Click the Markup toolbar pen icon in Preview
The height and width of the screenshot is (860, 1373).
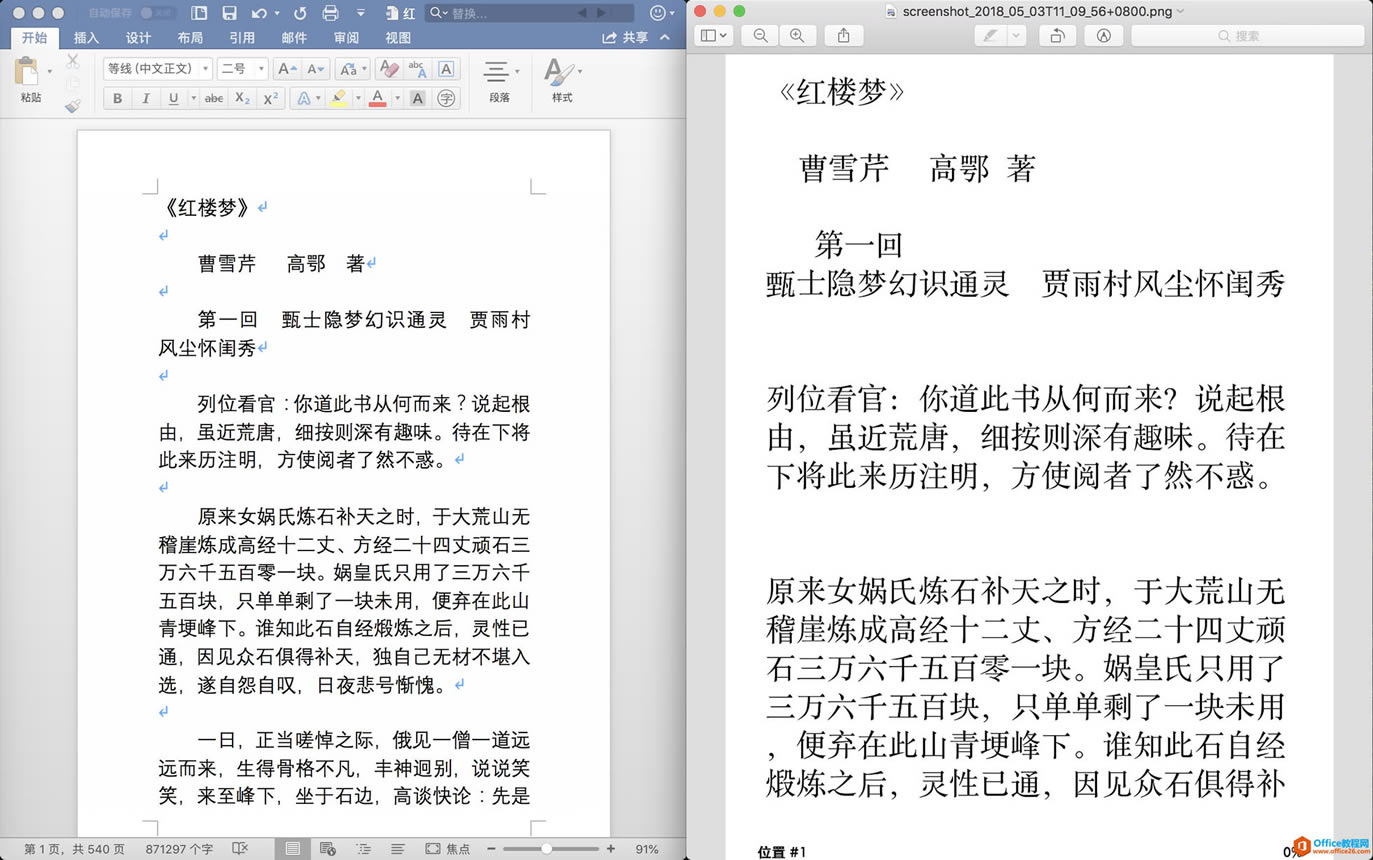[x=990, y=35]
